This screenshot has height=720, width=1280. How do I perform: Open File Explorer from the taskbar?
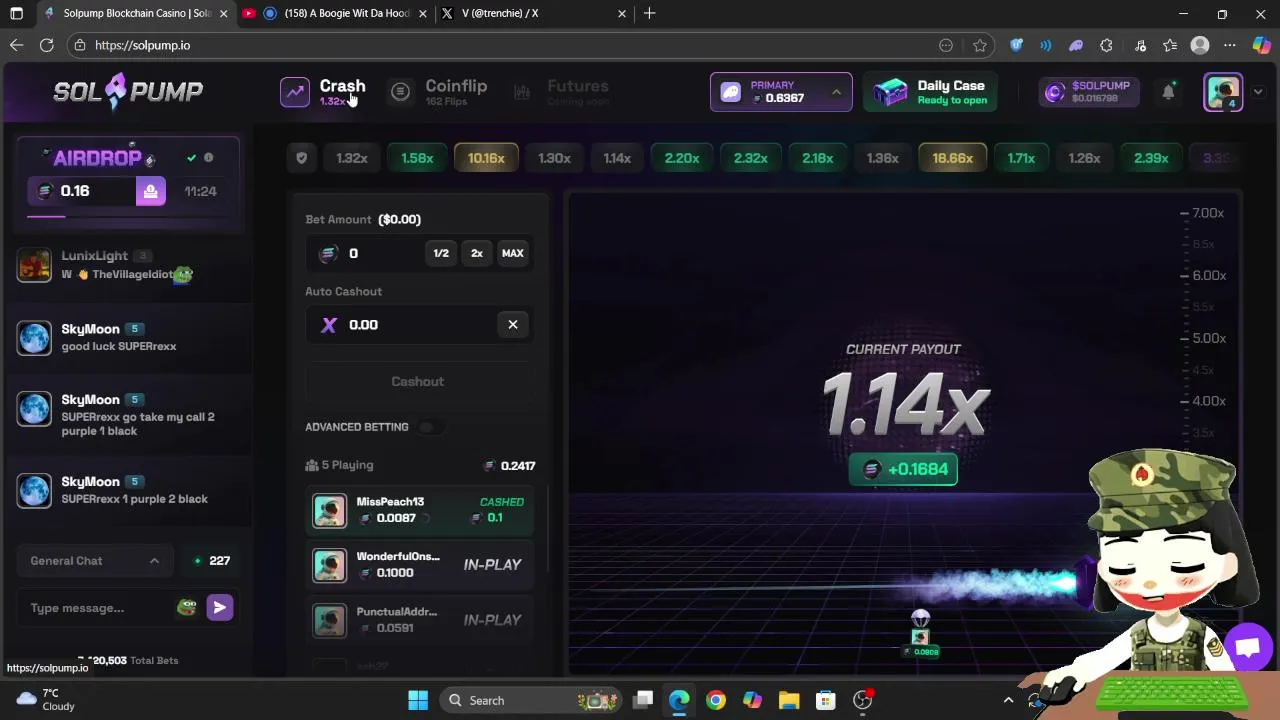[x=789, y=700]
